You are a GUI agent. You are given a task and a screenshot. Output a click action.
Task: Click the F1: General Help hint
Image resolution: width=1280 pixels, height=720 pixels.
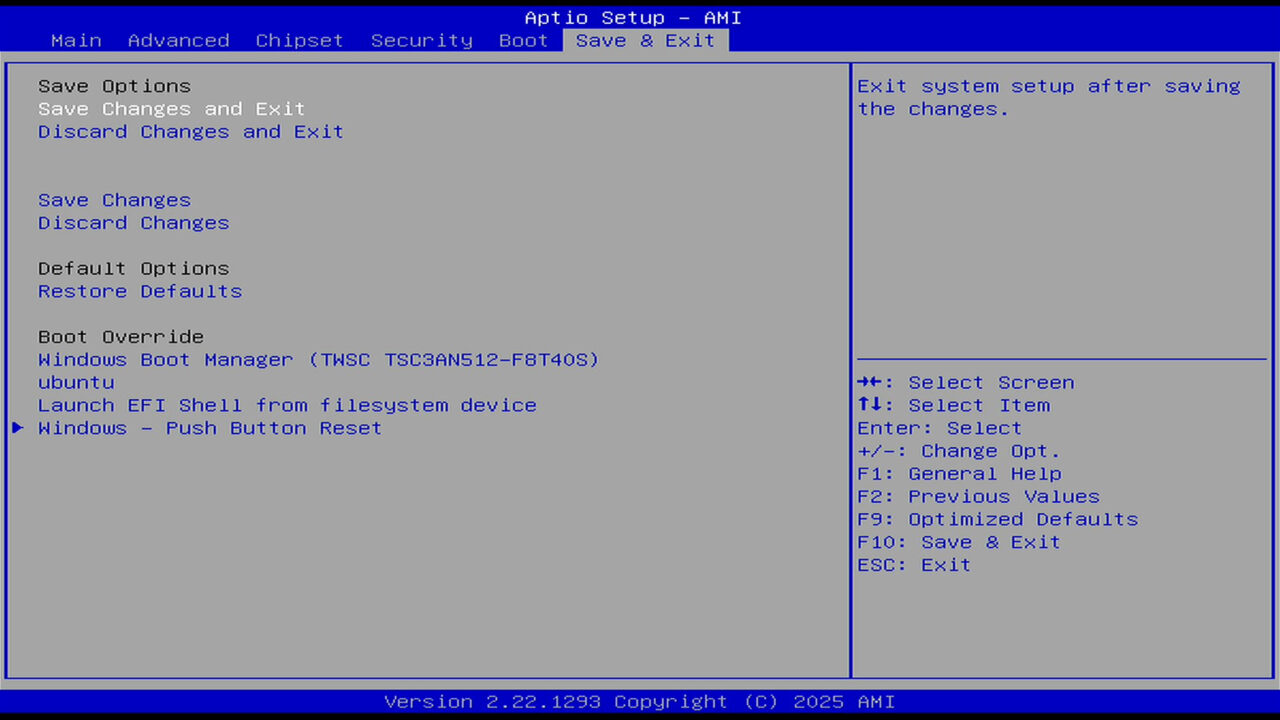[x=959, y=474]
